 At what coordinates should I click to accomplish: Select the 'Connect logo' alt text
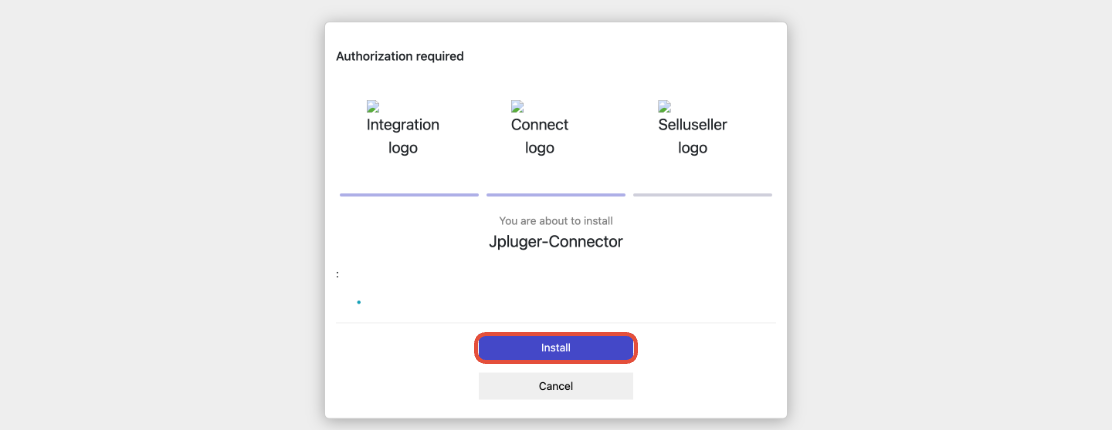[x=540, y=136]
